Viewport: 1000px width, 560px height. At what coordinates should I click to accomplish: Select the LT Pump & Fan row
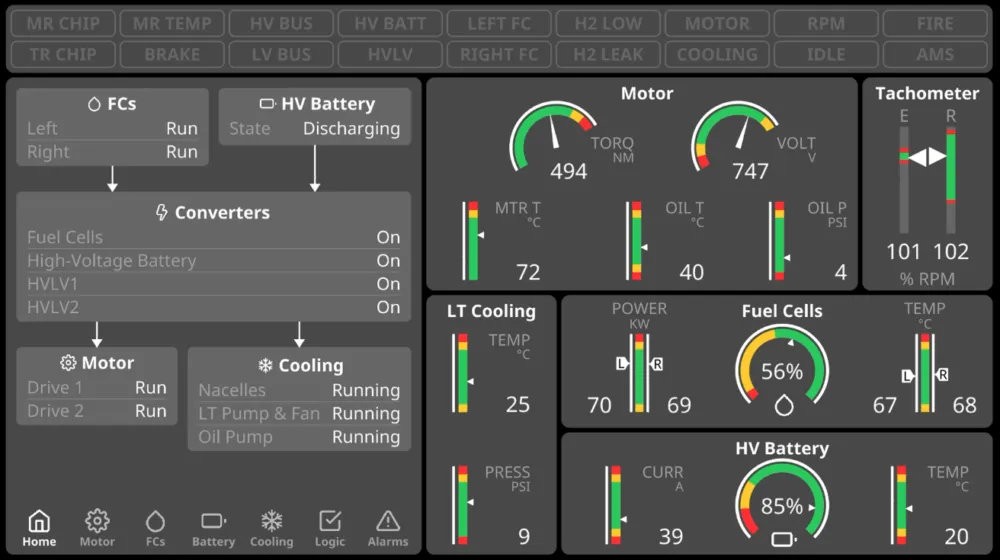pyautogui.click(x=299, y=413)
